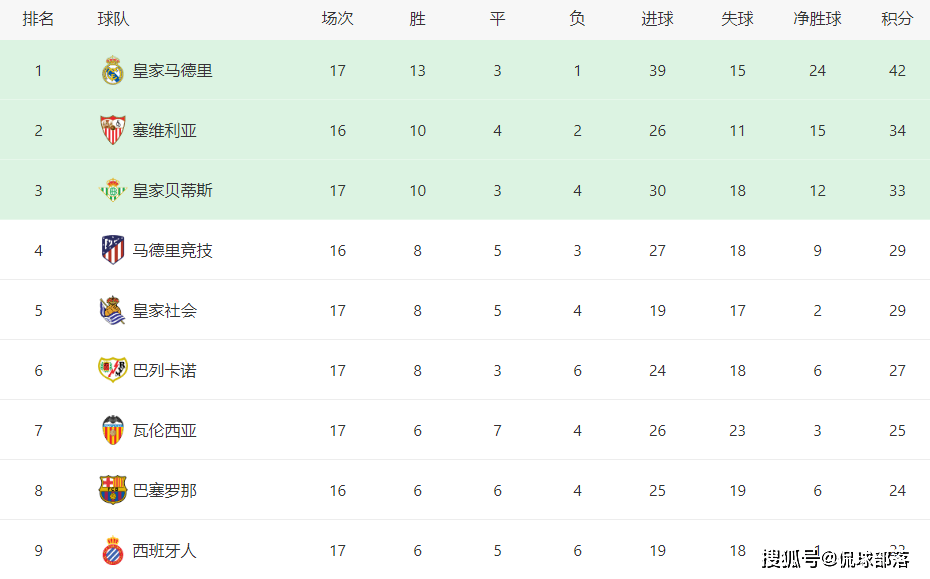Sort by the 净胜球 column header
Screen dimensions: 930x579
click(x=817, y=19)
